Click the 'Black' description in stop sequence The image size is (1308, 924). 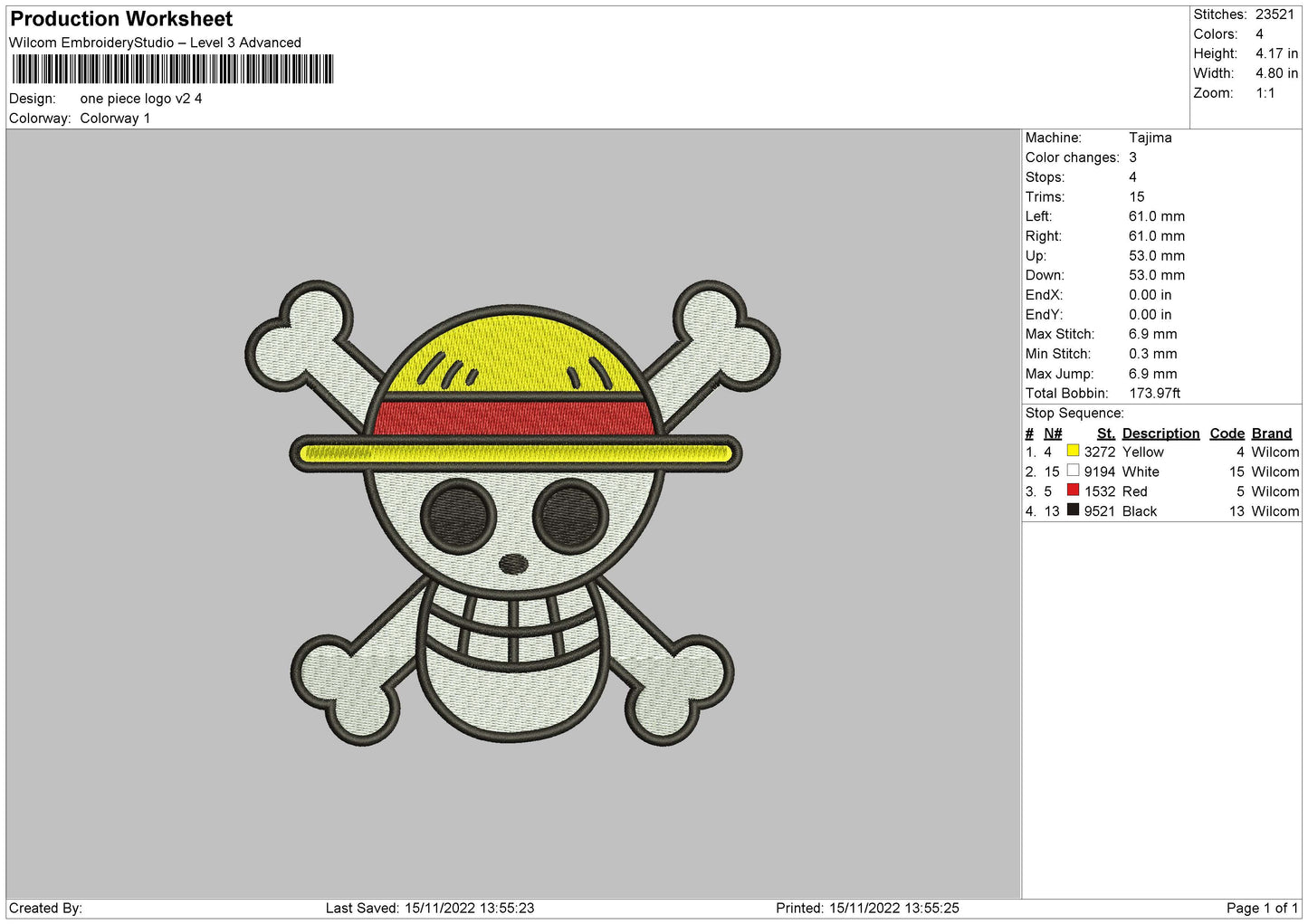(1140, 512)
